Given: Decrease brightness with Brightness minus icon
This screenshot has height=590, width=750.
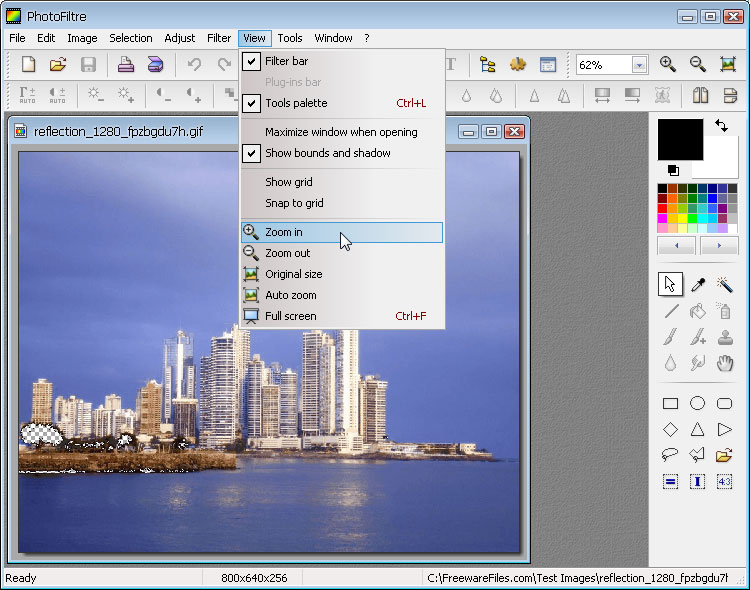Looking at the screenshot, I should click(x=95, y=95).
